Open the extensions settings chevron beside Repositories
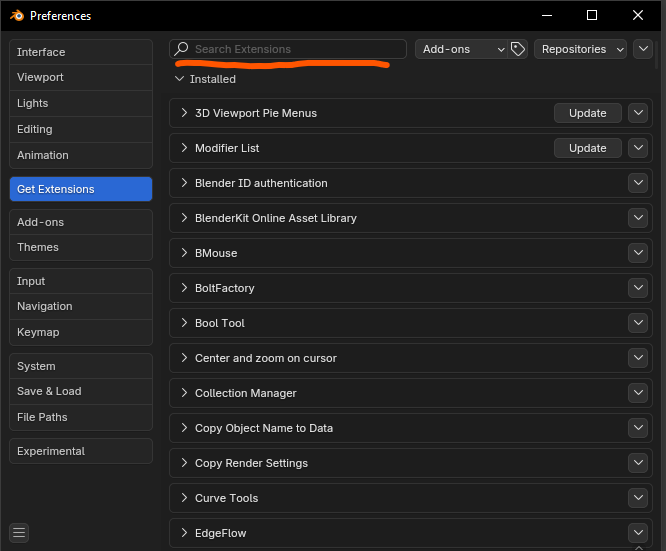Screen dimensions: 666x551 point(643,49)
